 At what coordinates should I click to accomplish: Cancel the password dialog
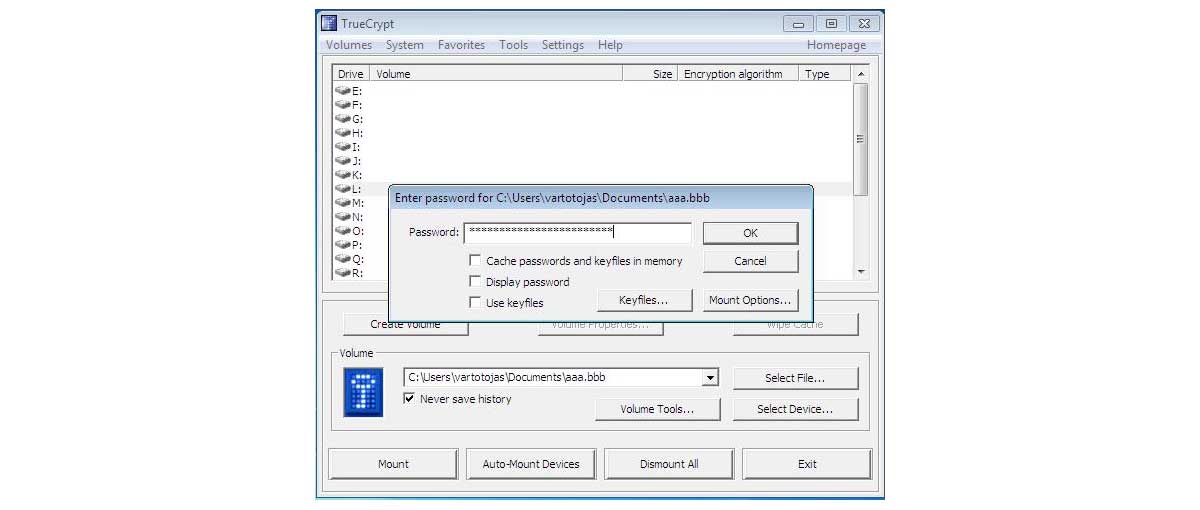tap(750, 261)
